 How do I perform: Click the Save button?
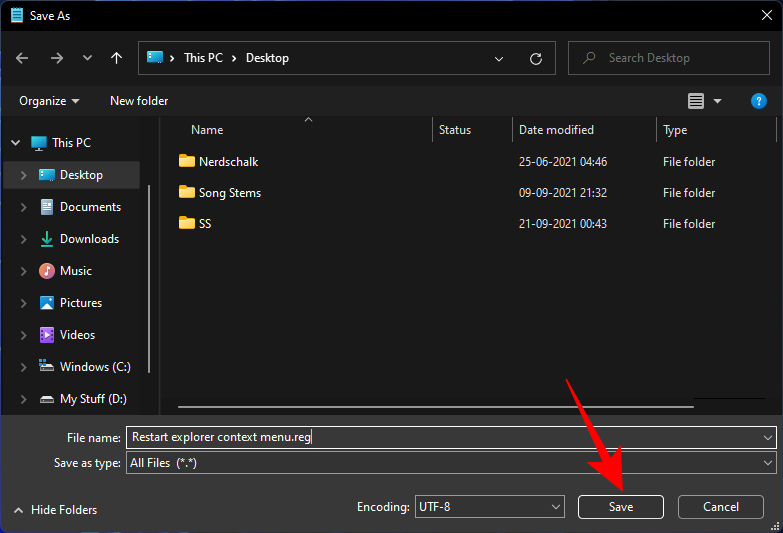[x=621, y=507]
